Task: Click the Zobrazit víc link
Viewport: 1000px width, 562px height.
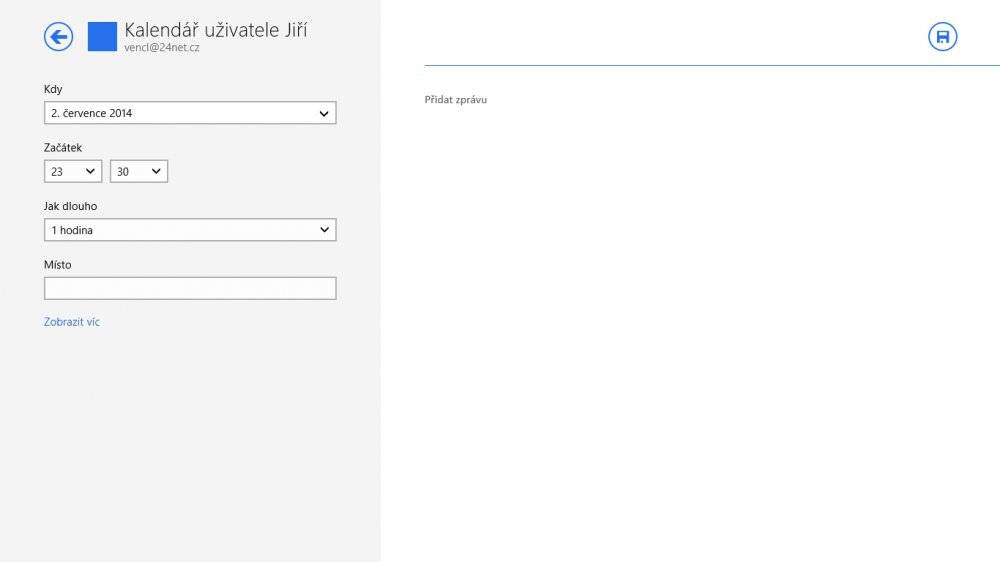Action: (x=72, y=322)
